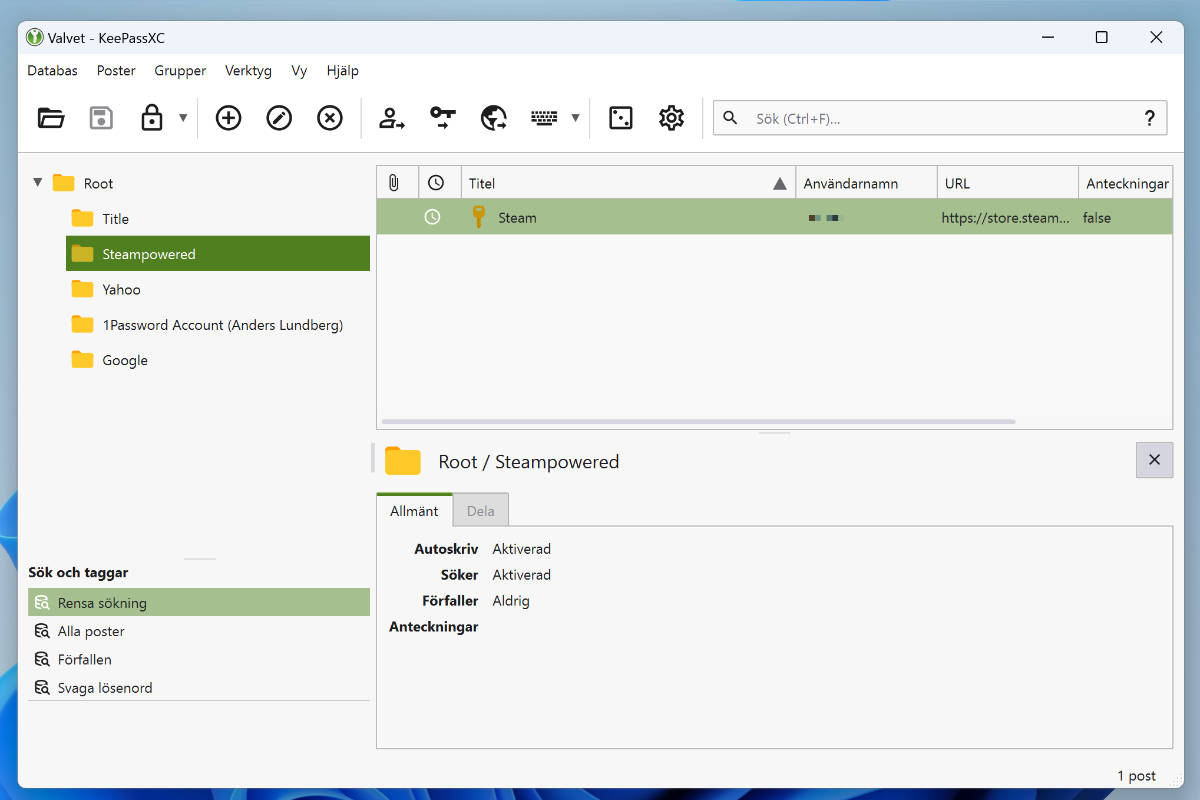Sort entries by the Titel column

[x=628, y=183]
